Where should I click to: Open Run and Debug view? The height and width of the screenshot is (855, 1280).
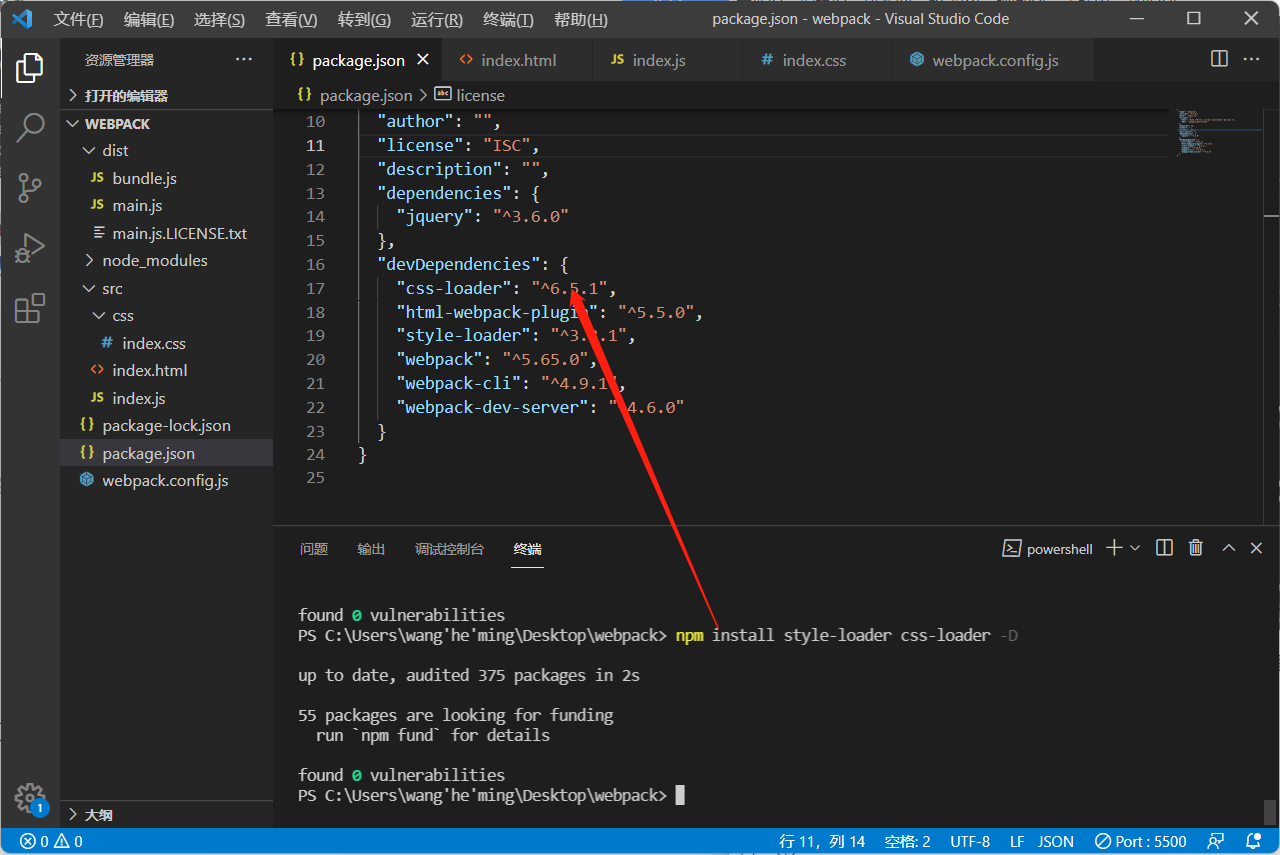pyautogui.click(x=30, y=247)
